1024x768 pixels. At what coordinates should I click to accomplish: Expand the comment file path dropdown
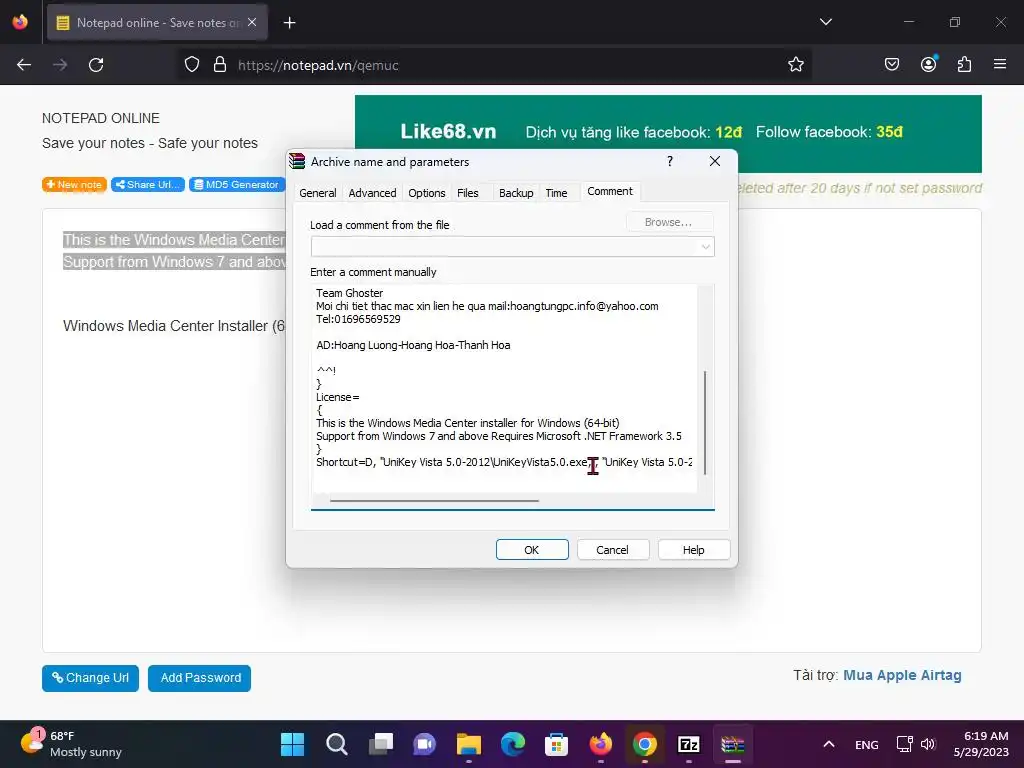click(705, 247)
